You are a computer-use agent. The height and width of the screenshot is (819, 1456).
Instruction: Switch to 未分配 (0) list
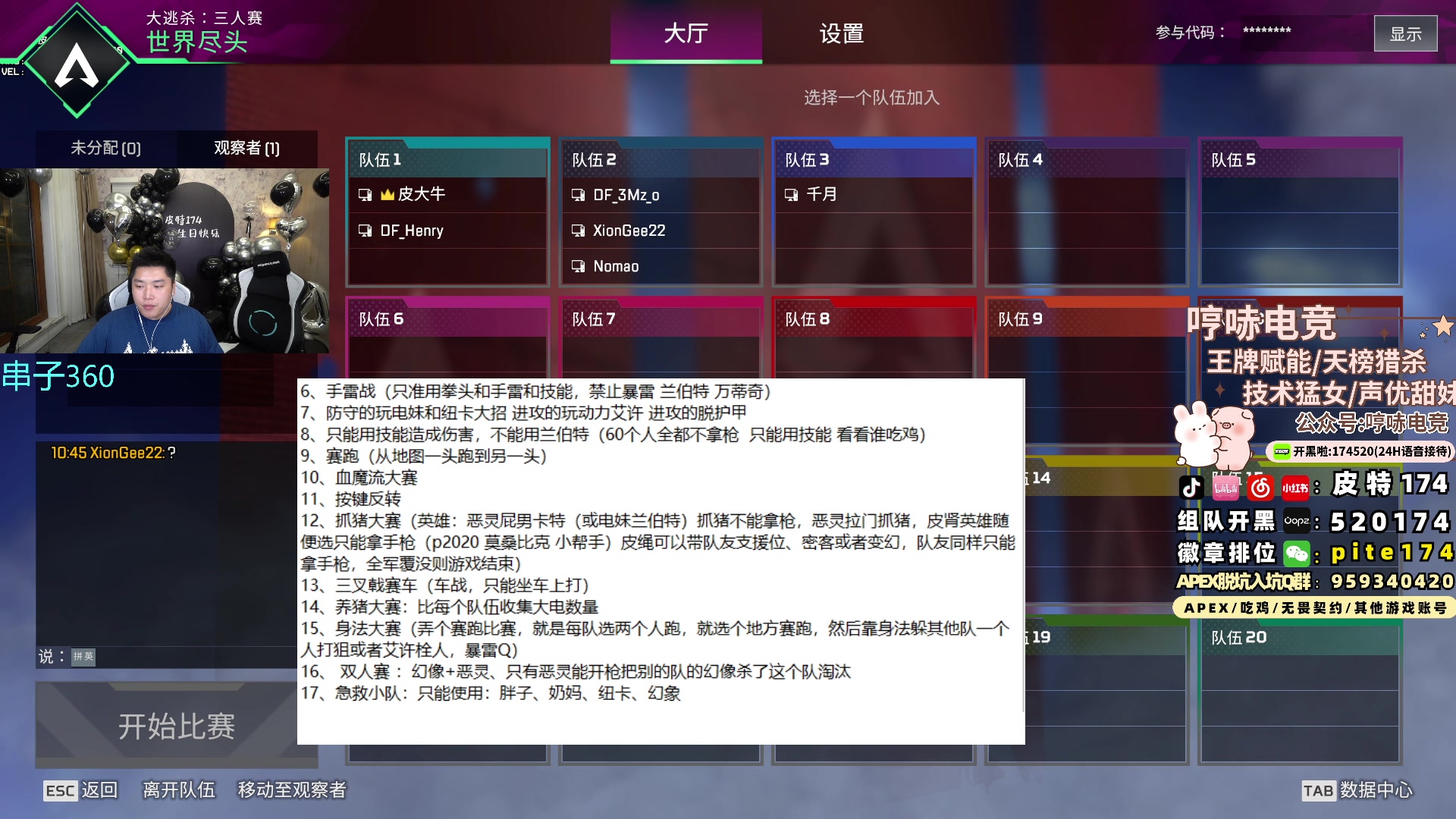pyautogui.click(x=105, y=148)
